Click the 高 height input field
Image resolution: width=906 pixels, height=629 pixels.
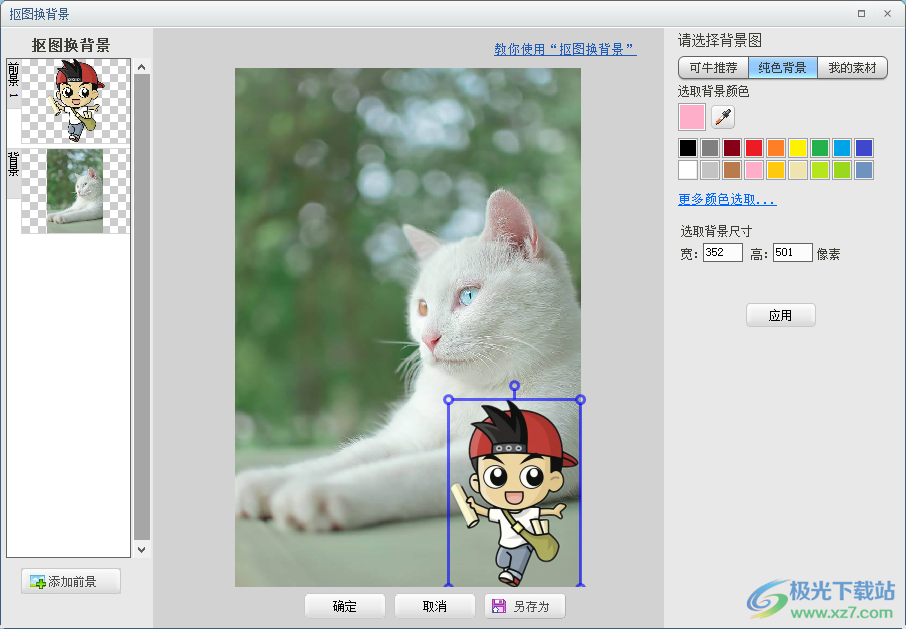[x=793, y=252]
